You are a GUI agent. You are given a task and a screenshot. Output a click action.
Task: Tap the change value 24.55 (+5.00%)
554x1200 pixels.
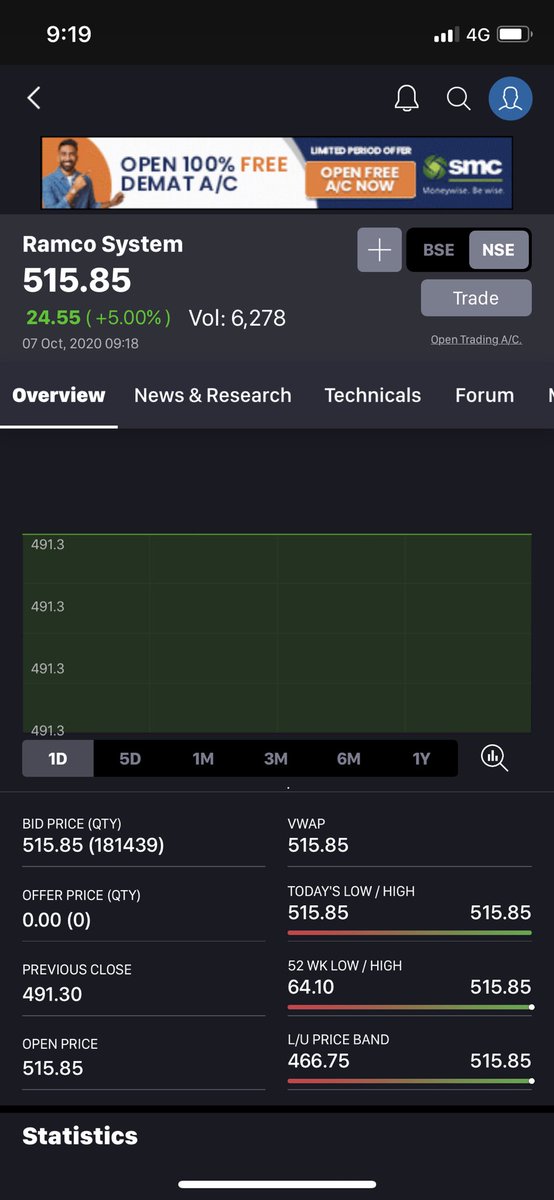click(x=98, y=318)
